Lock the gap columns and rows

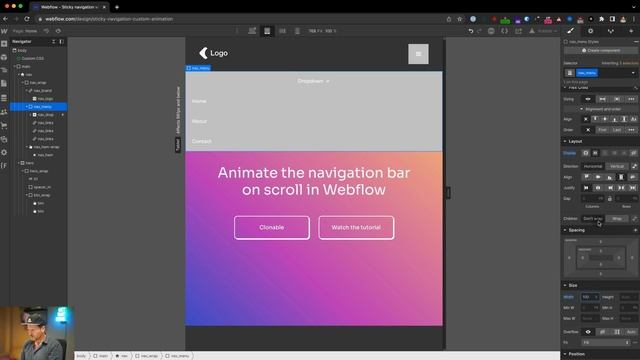tap(610, 198)
